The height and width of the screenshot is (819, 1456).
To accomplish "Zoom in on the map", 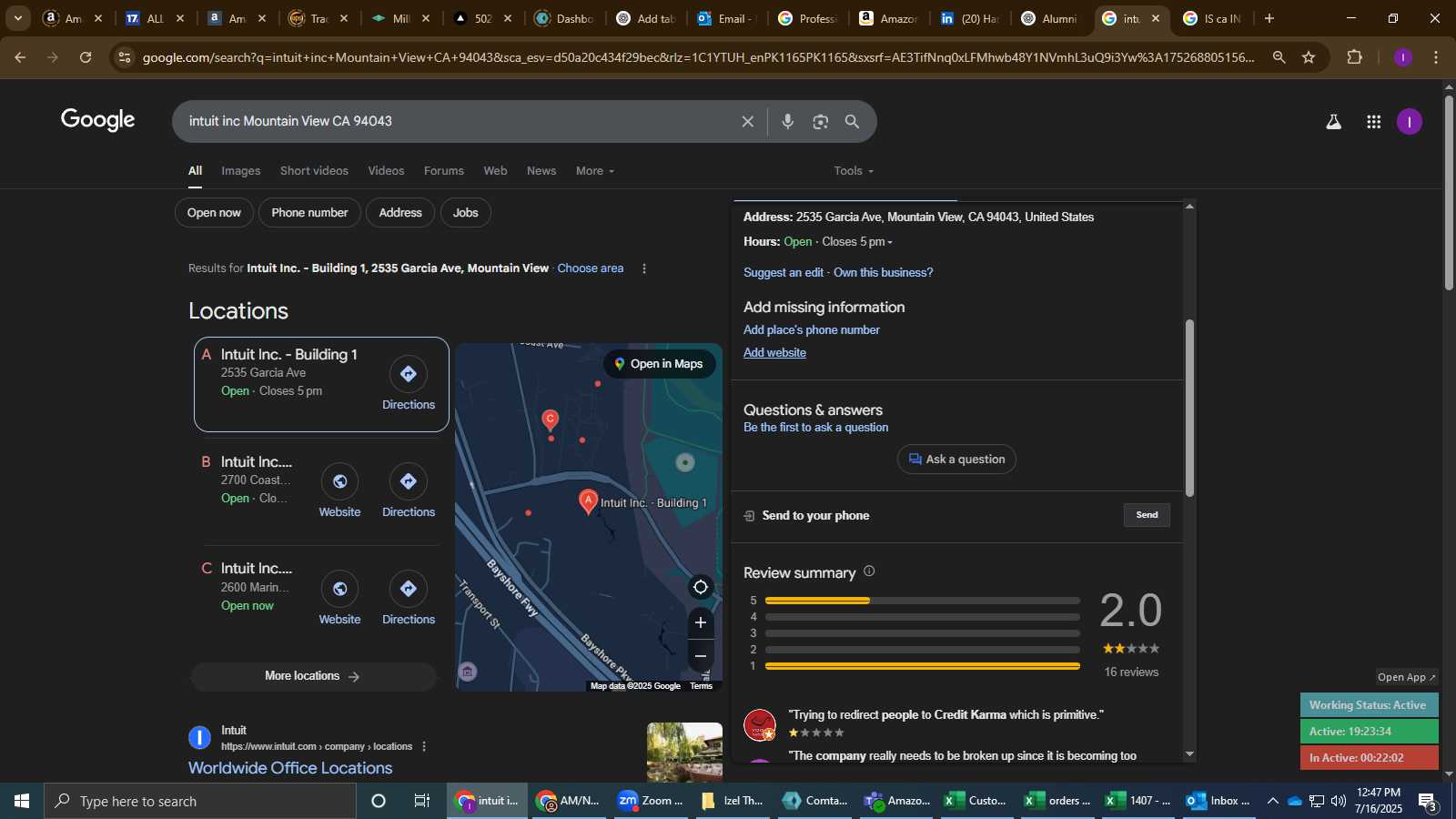I will (x=701, y=622).
